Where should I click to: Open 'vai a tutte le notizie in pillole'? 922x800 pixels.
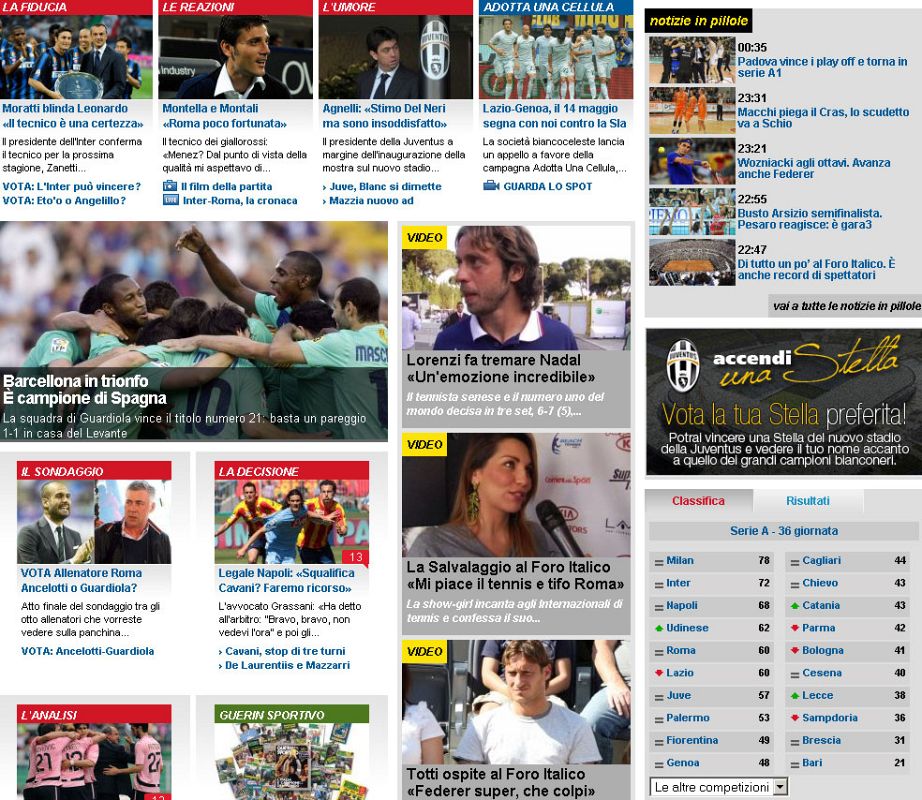[846, 306]
